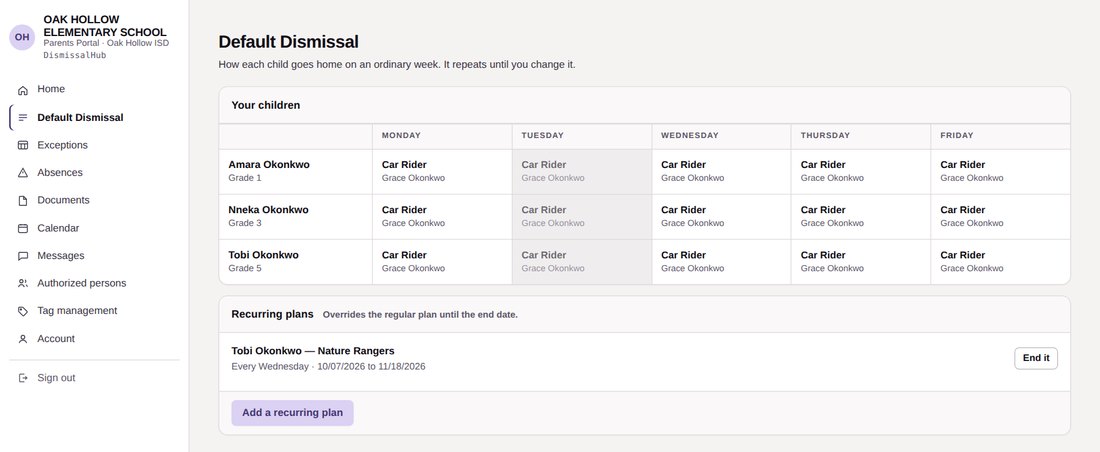Click the Calendar icon in sidebar
1100x452 pixels.
tap(22, 228)
